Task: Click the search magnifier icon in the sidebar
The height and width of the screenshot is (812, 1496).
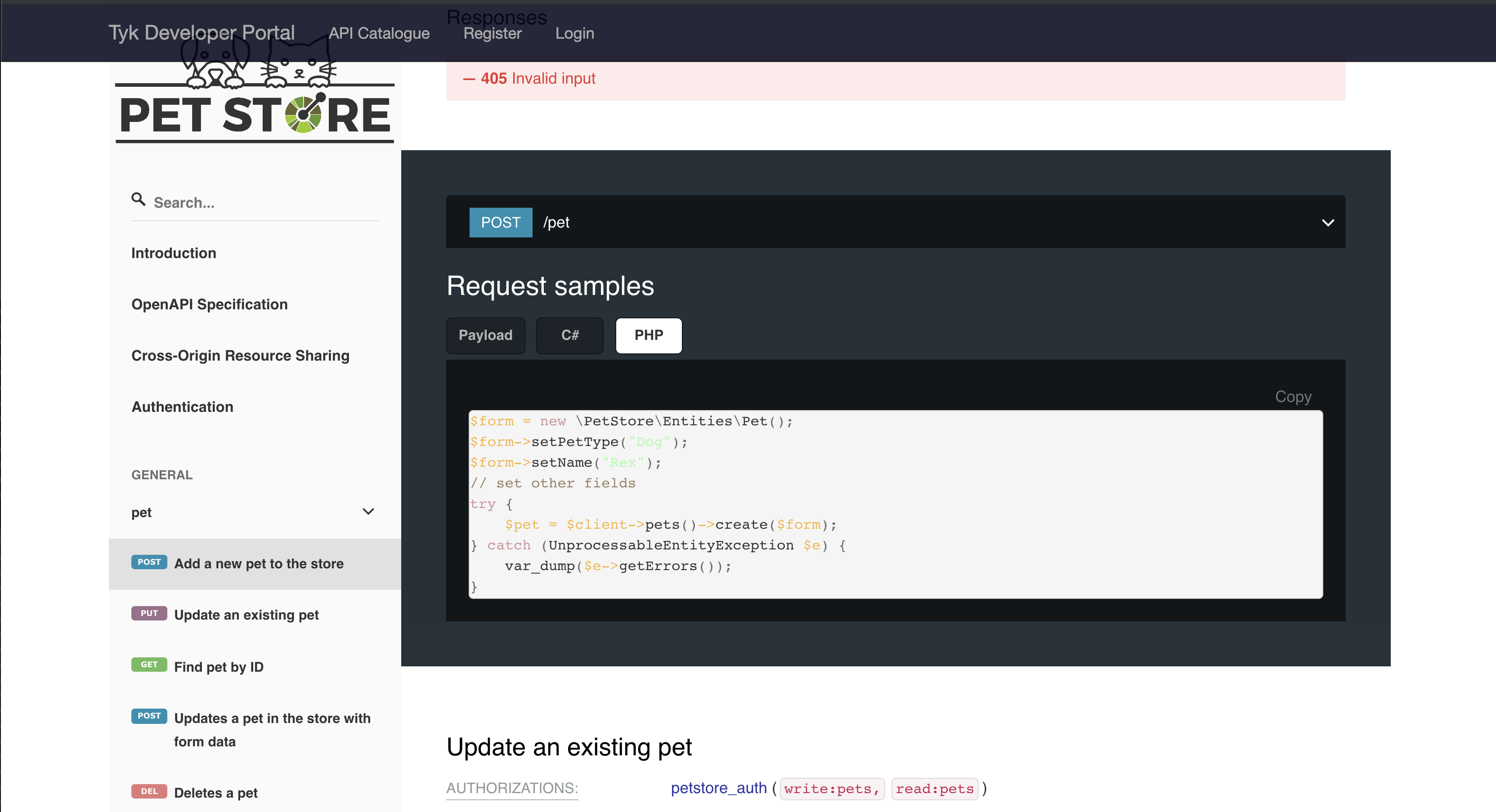Action: pyautogui.click(x=138, y=199)
